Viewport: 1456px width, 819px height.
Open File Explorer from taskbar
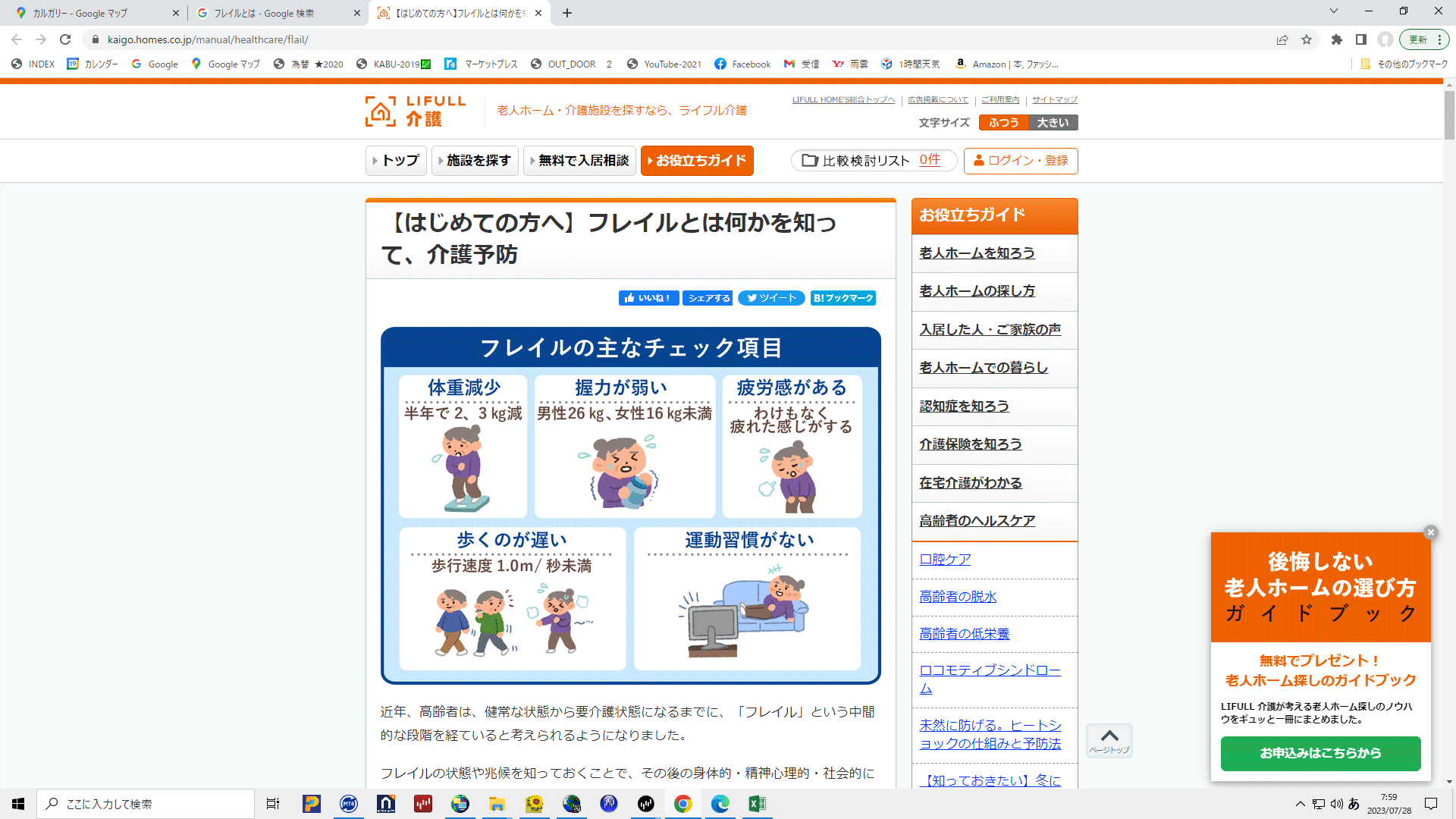pyautogui.click(x=497, y=804)
